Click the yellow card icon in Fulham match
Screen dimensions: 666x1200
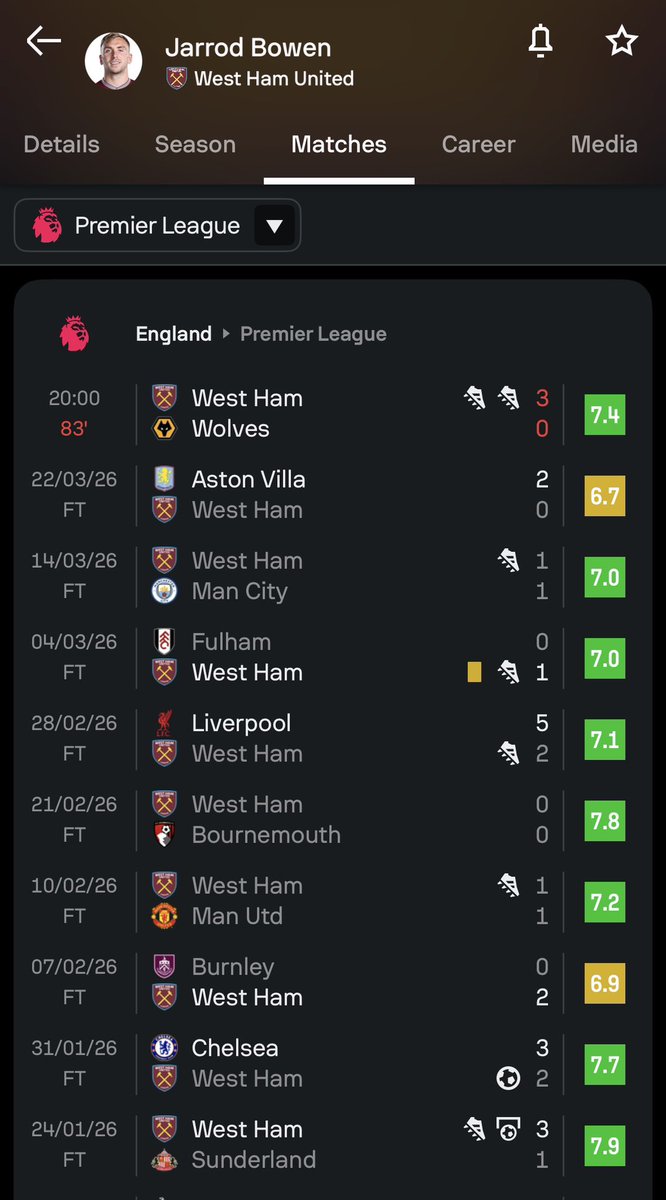click(474, 672)
